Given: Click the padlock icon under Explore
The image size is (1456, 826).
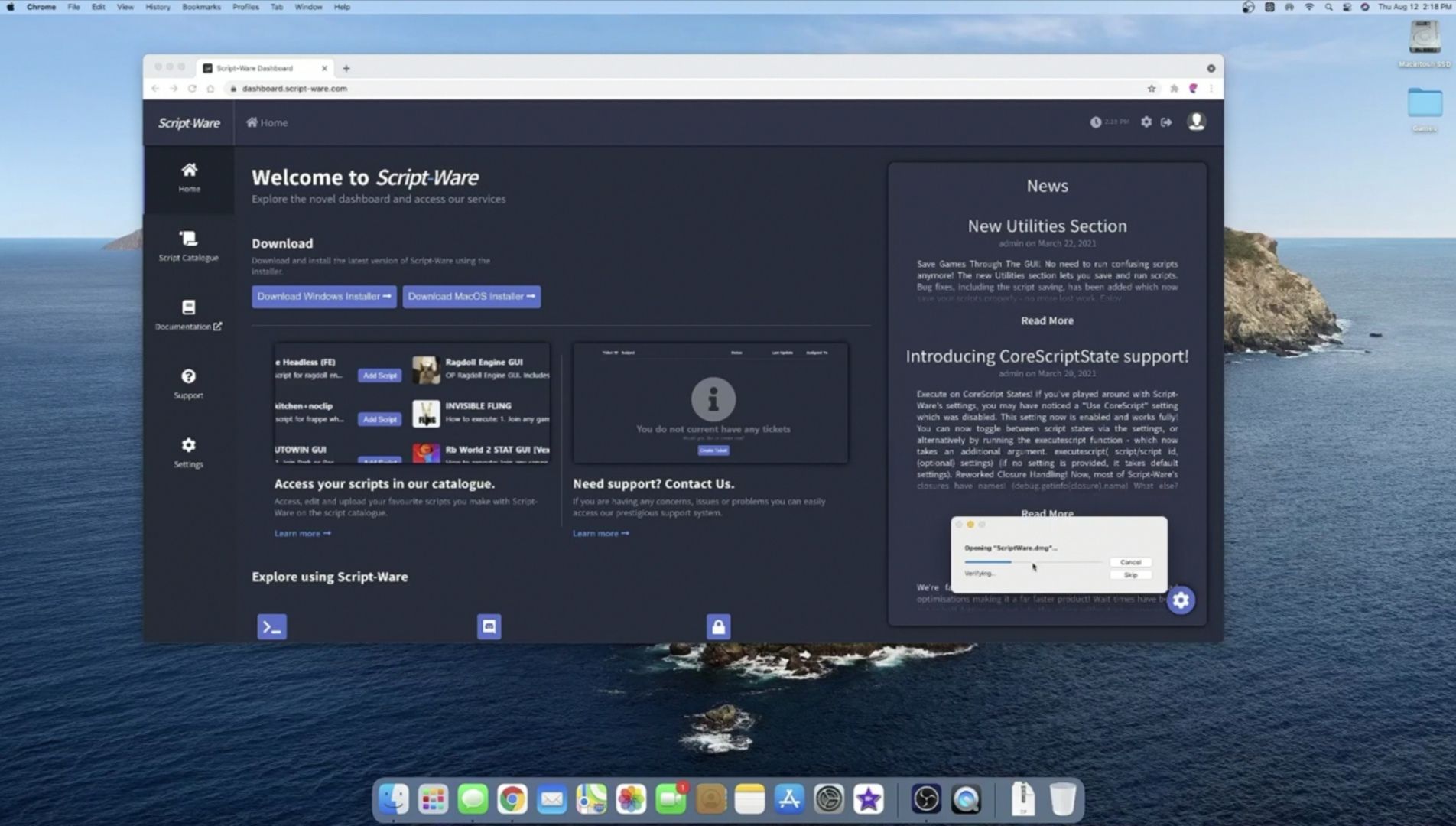Looking at the screenshot, I should pos(718,626).
